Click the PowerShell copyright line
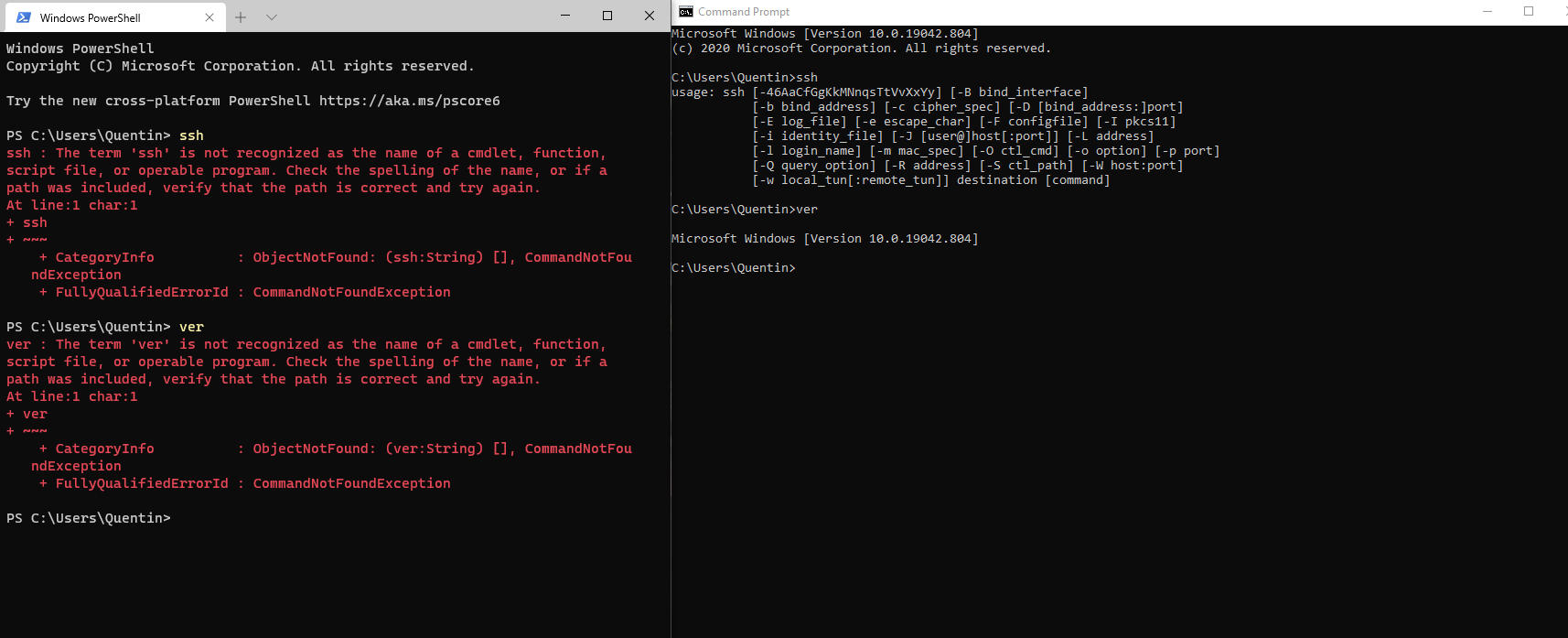This screenshot has height=638, width=1568. point(241,66)
